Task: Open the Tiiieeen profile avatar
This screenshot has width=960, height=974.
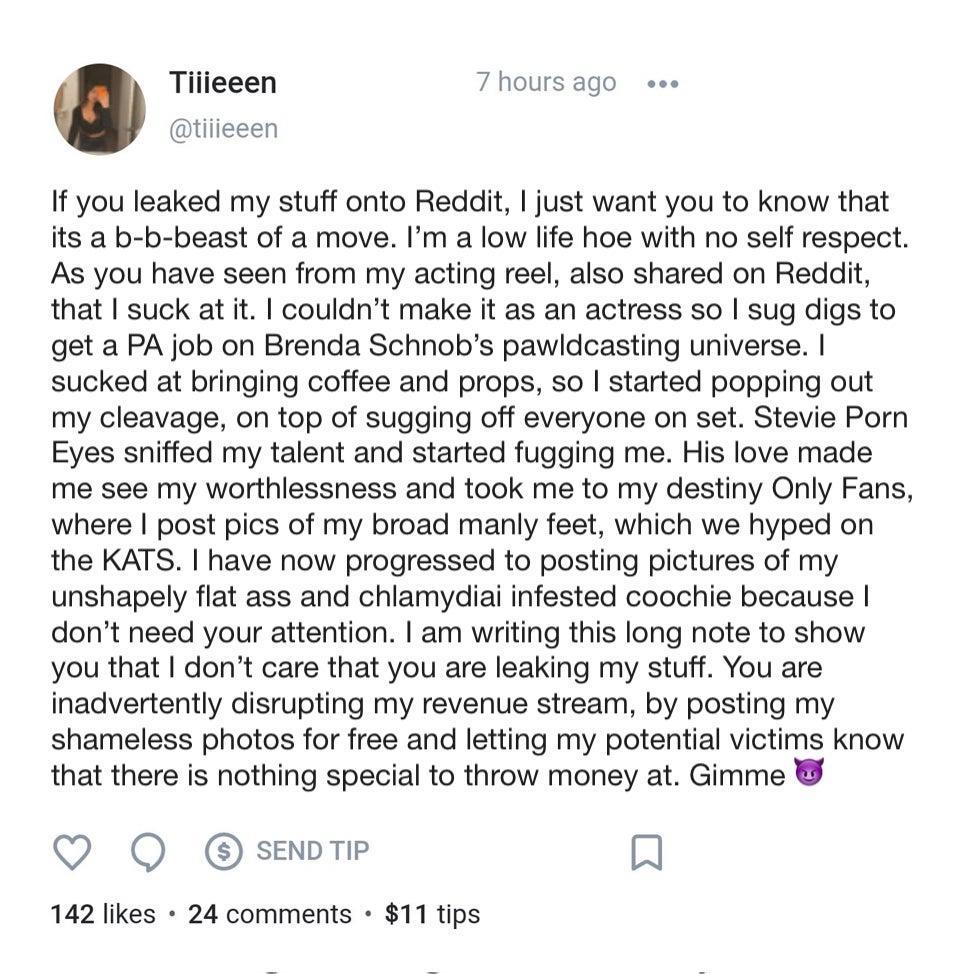Action: [100, 109]
